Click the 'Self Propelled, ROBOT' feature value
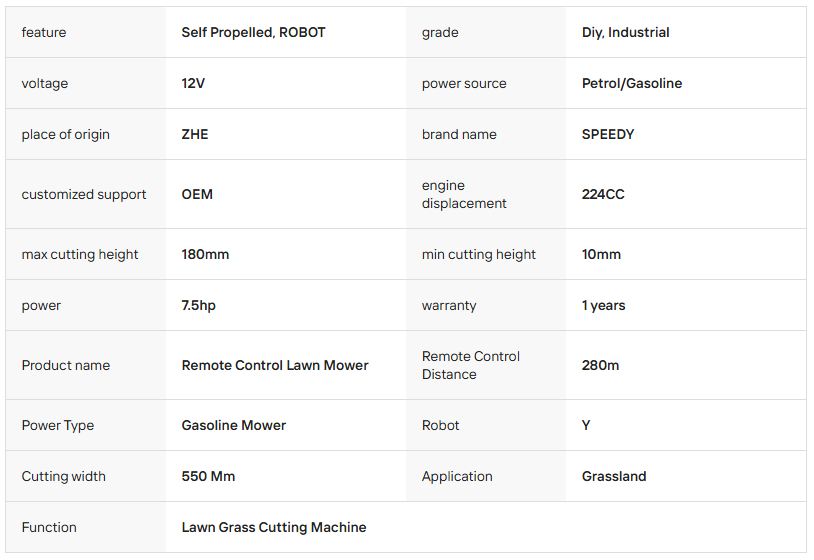This screenshot has height=560, width=814. [x=253, y=32]
